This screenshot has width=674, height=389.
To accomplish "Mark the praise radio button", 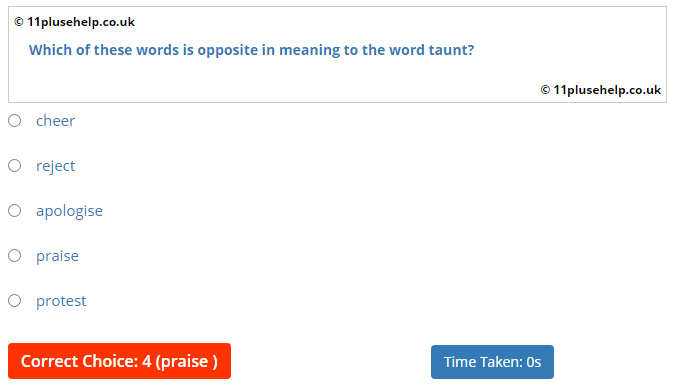I will 15,256.
